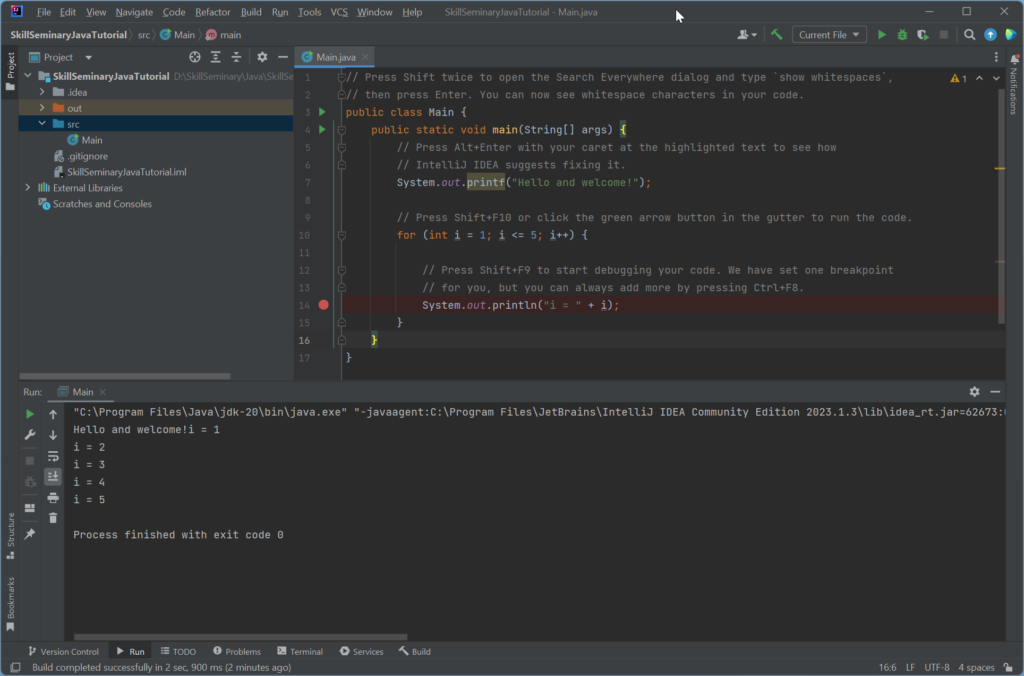The image size is (1024, 676).
Task: Open Notifications bell in right sidebar
Action: tap(1015, 59)
